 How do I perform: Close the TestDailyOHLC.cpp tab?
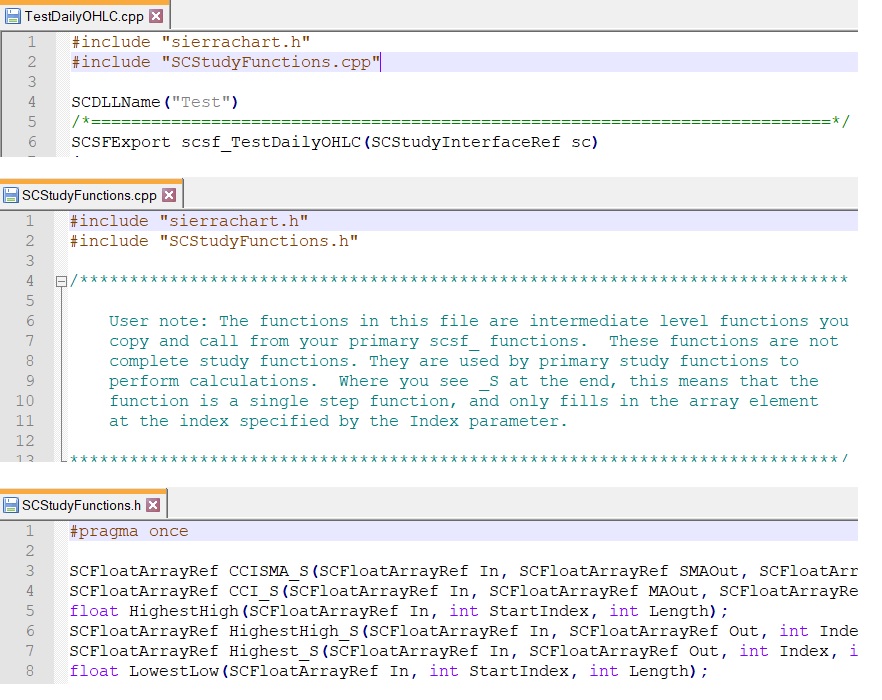(x=156, y=16)
